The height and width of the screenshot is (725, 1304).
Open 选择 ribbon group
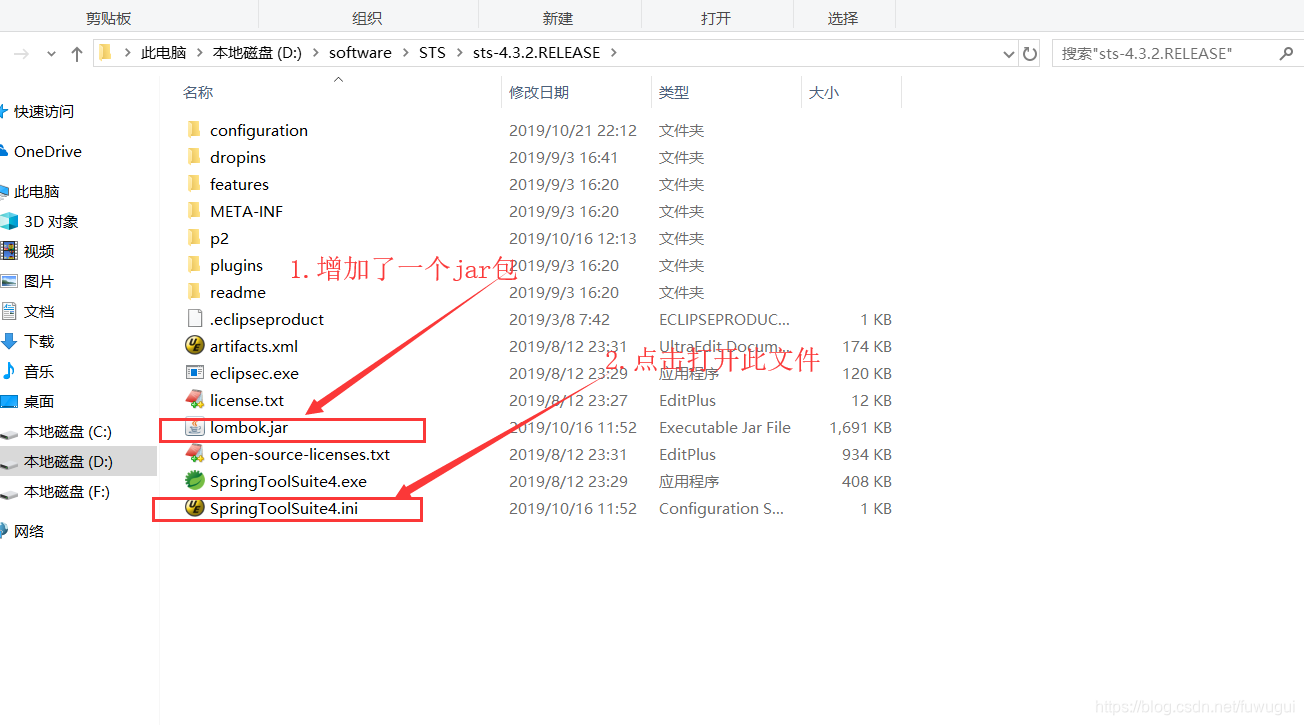843,18
